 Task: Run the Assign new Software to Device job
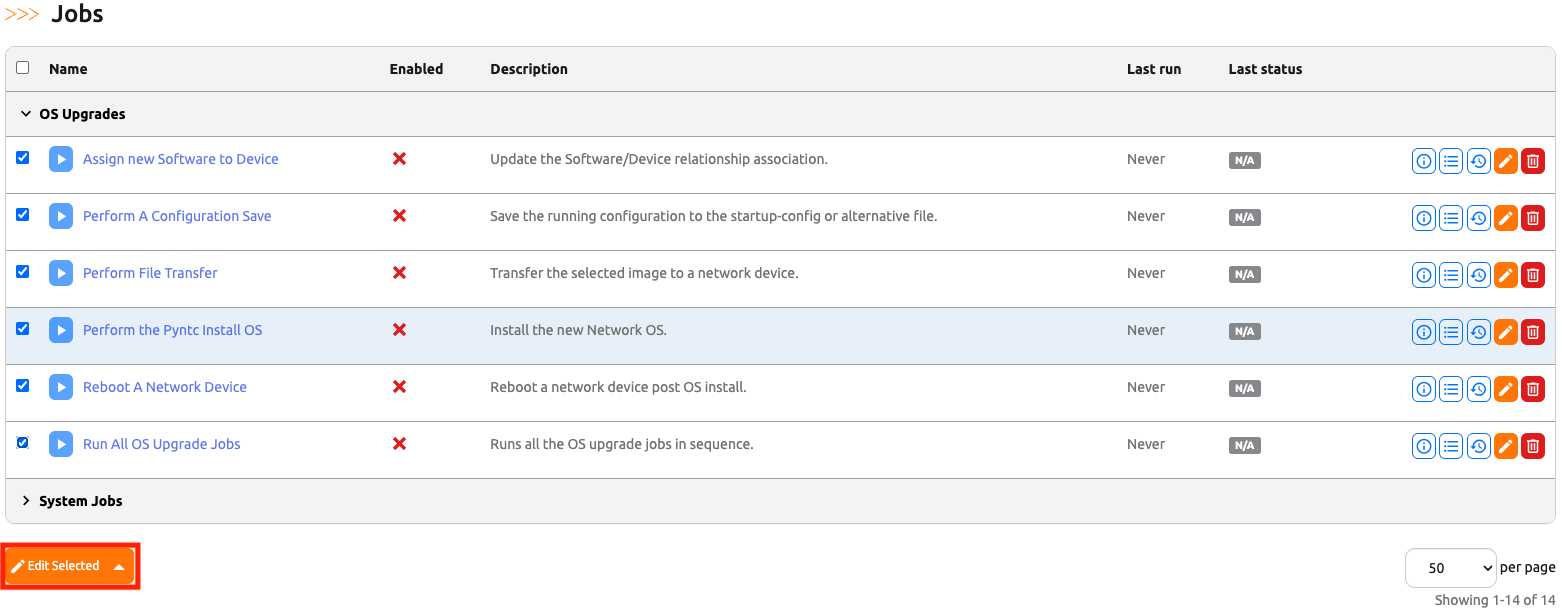pos(61,159)
